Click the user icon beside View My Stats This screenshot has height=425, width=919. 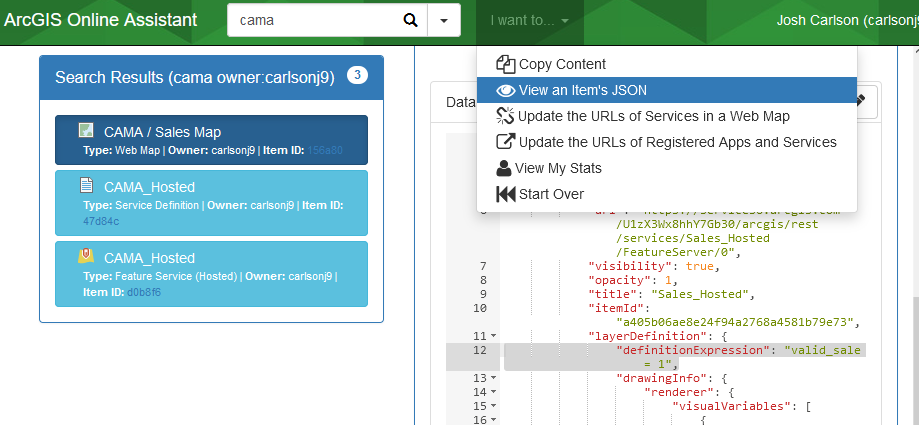point(505,168)
